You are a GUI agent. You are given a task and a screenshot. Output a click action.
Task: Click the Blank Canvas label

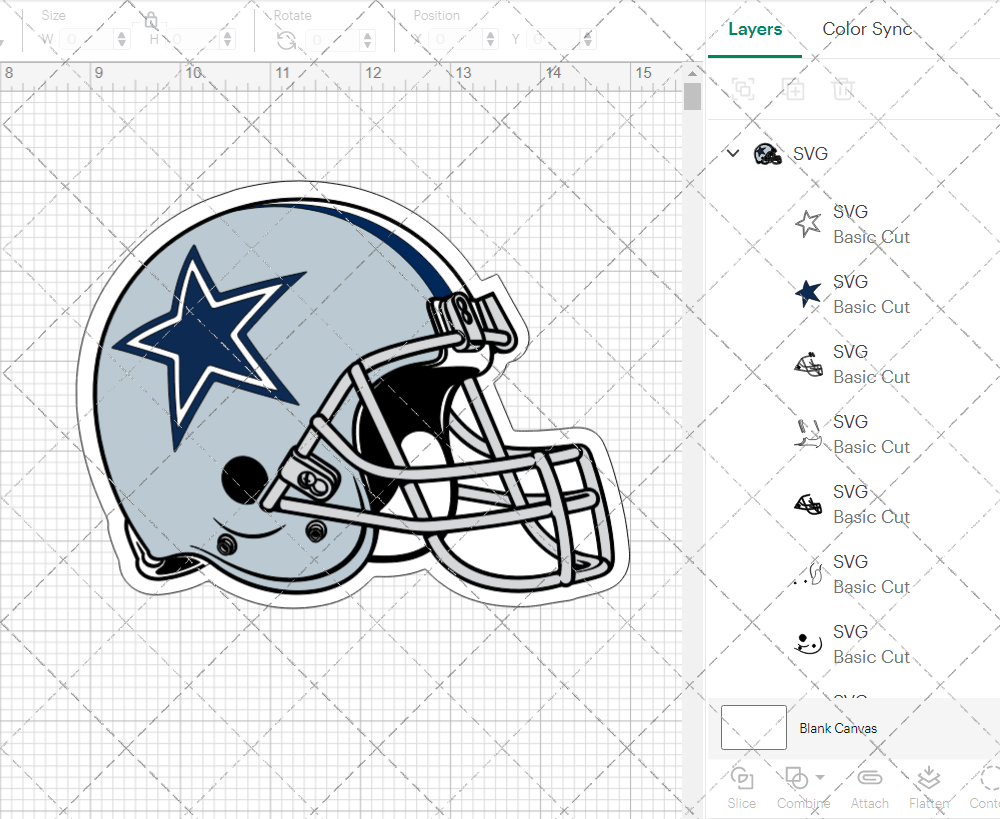(x=838, y=728)
